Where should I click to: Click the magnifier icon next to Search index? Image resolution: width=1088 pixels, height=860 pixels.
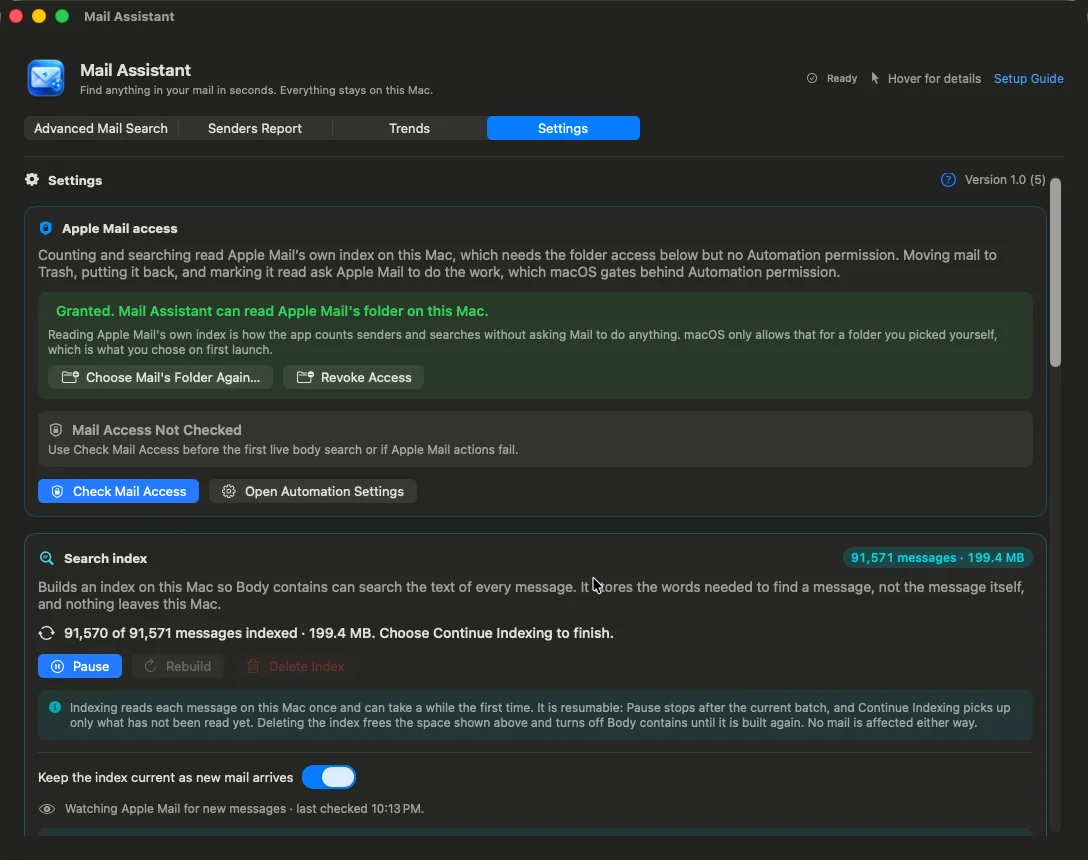click(x=46, y=558)
